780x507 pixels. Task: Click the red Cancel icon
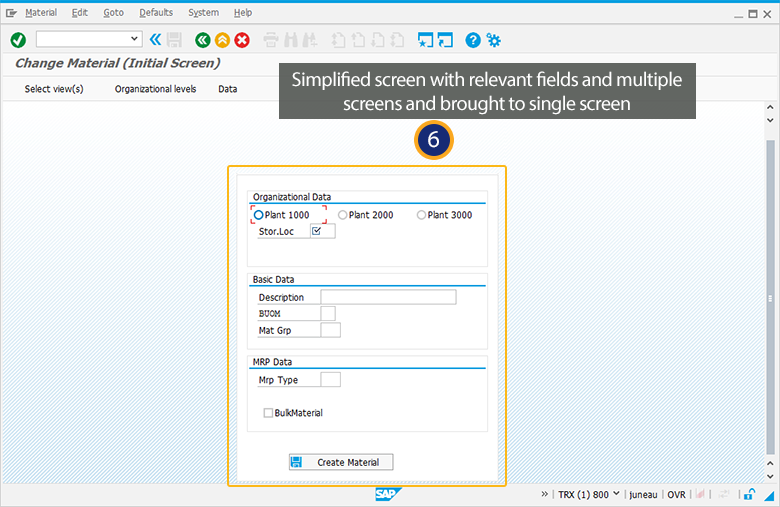tap(242, 40)
